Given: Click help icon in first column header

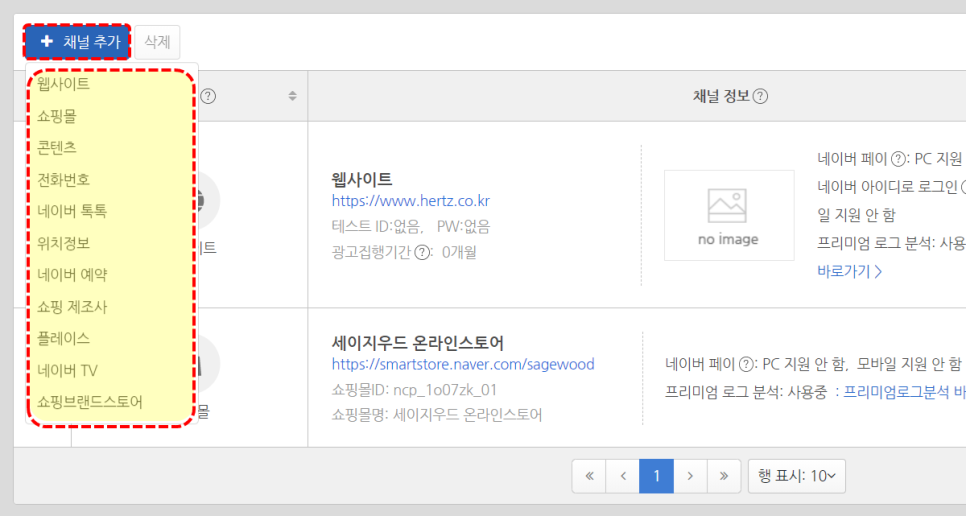Looking at the screenshot, I should pos(208,96).
